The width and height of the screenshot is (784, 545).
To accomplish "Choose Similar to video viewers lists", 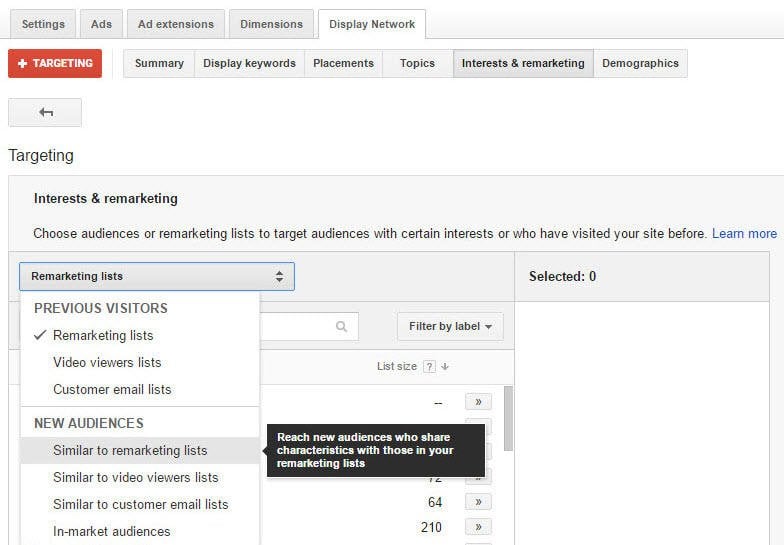I will pyautogui.click(x=140, y=478).
